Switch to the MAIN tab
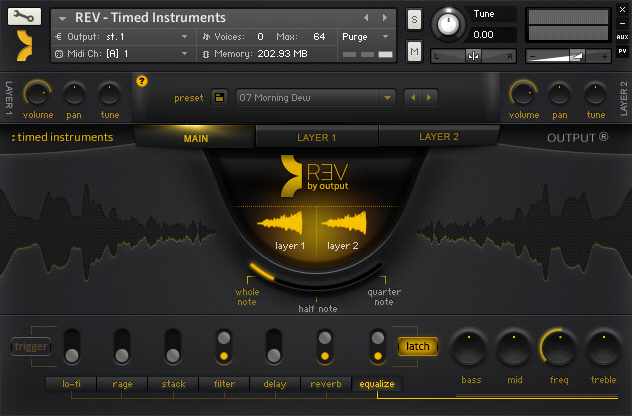Viewport: 632px width, 416px height. (x=195, y=138)
